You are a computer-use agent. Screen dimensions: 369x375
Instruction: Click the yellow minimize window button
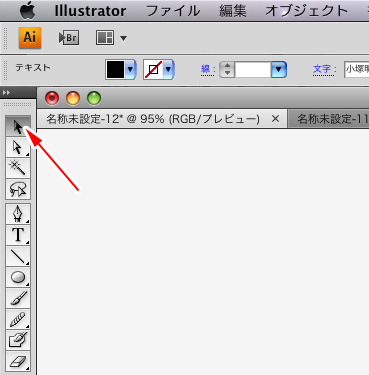(73, 98)
